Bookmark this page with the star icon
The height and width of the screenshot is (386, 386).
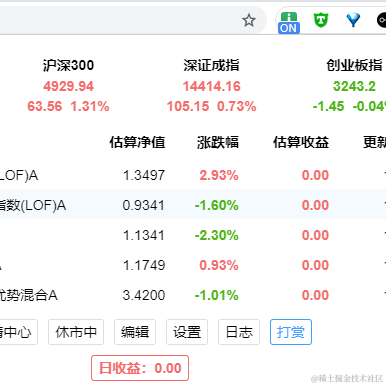(249, 21)
